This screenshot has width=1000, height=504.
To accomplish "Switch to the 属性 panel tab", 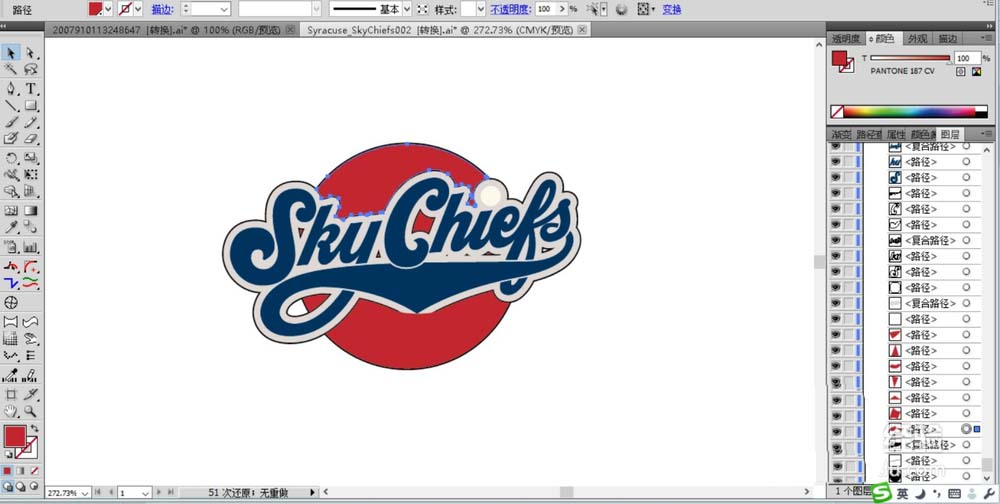I will [x=896, y=135].
